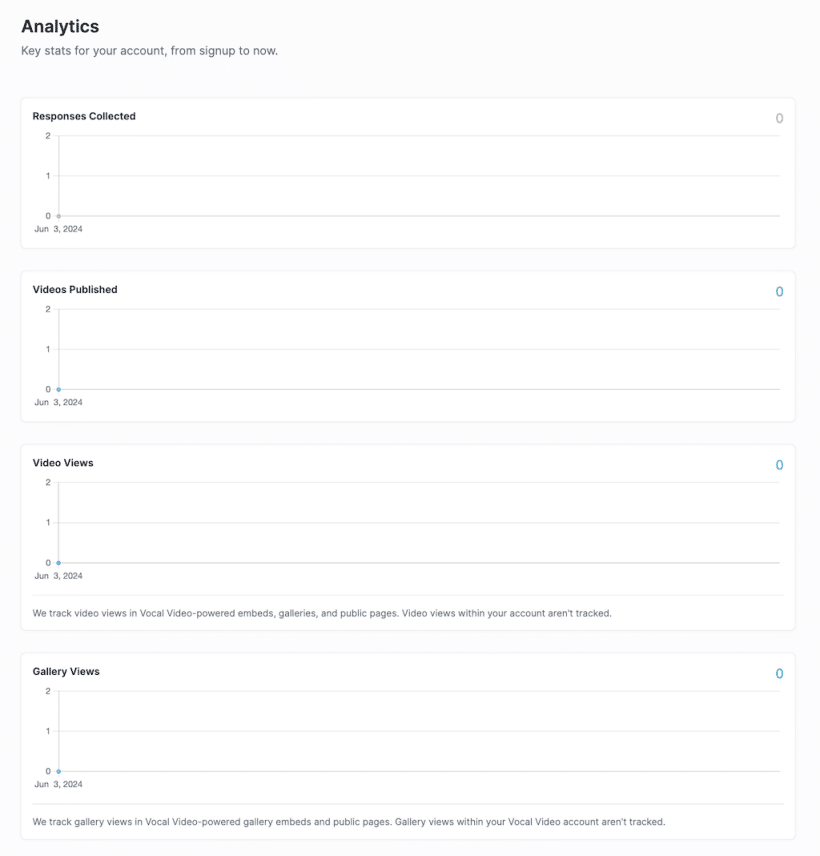Click the key stats description text

click(x=149, y=49)
